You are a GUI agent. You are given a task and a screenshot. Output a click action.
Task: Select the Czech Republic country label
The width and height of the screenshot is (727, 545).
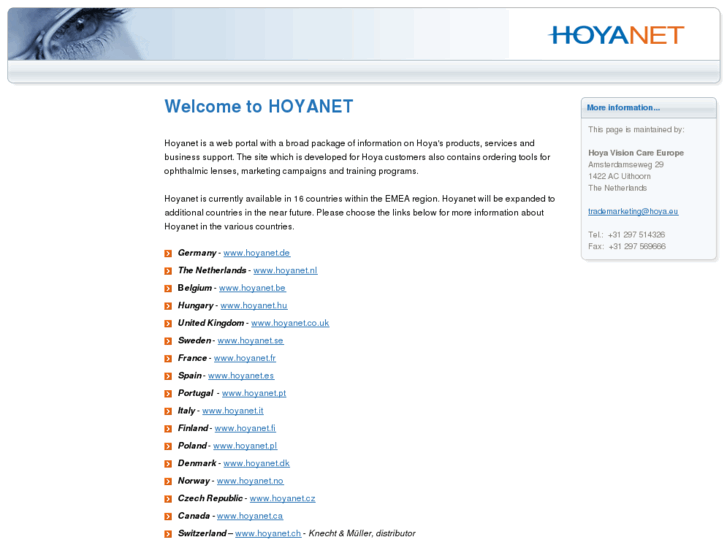coord(210,498)
